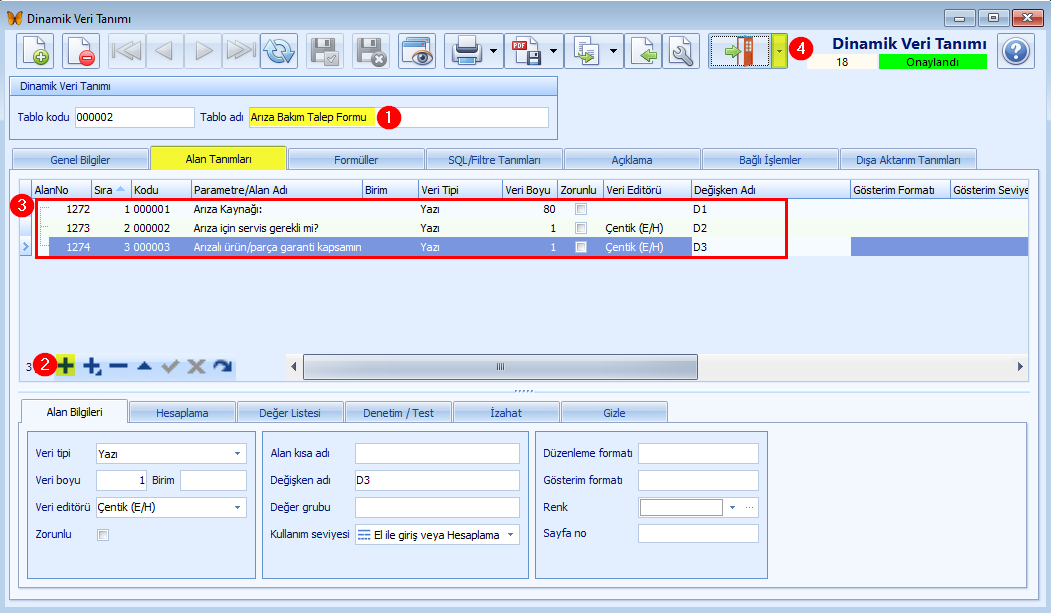Open the wrench settings icon
1051x613 pixels.
tap(681, 51)
